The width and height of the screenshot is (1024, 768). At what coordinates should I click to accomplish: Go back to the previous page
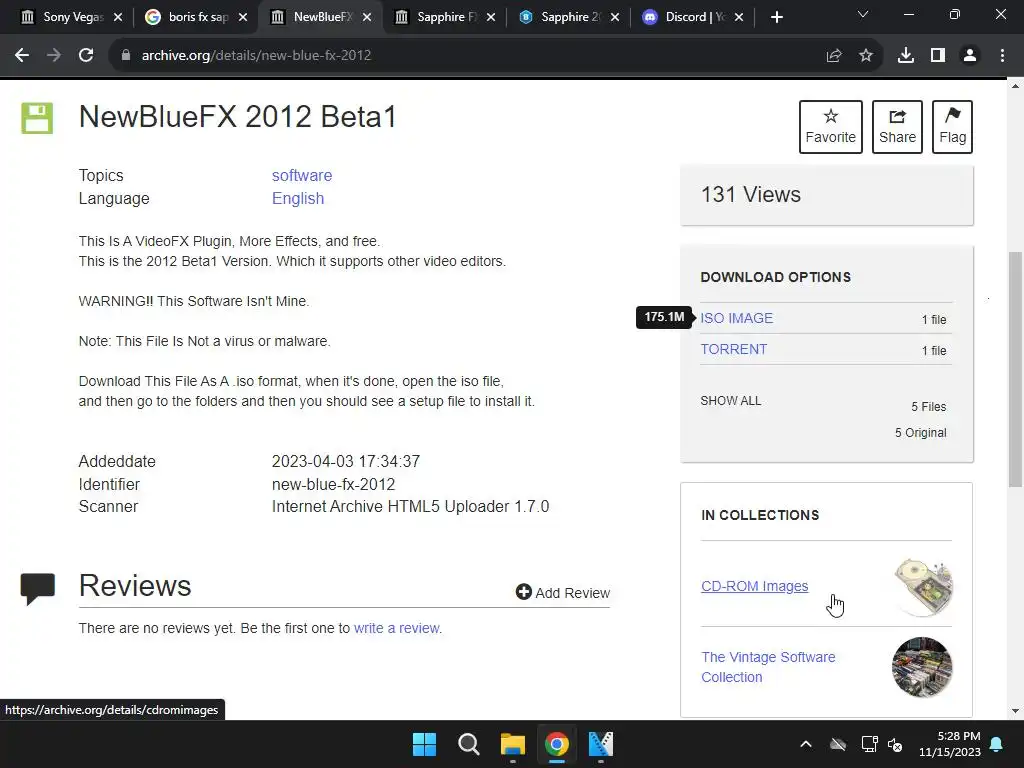tap(22, 56)
